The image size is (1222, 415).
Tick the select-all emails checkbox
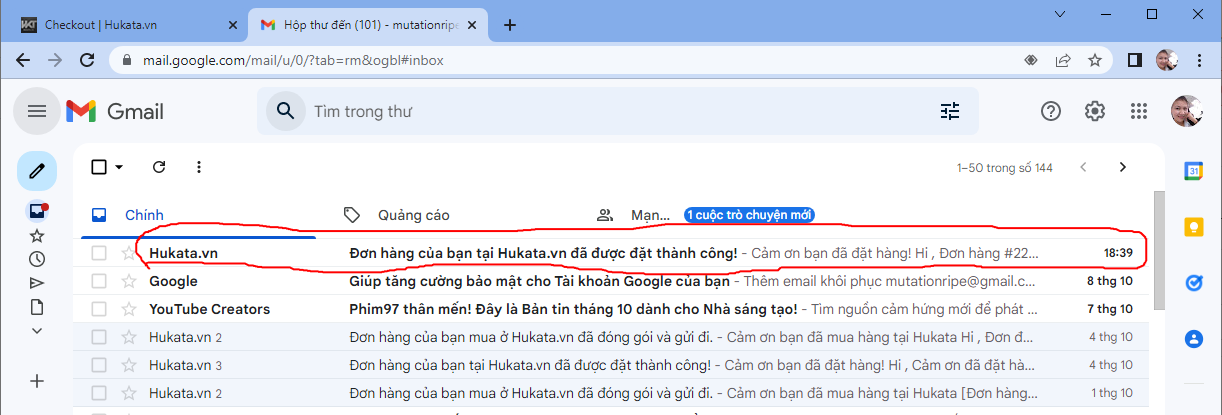(x=99, y=167)
